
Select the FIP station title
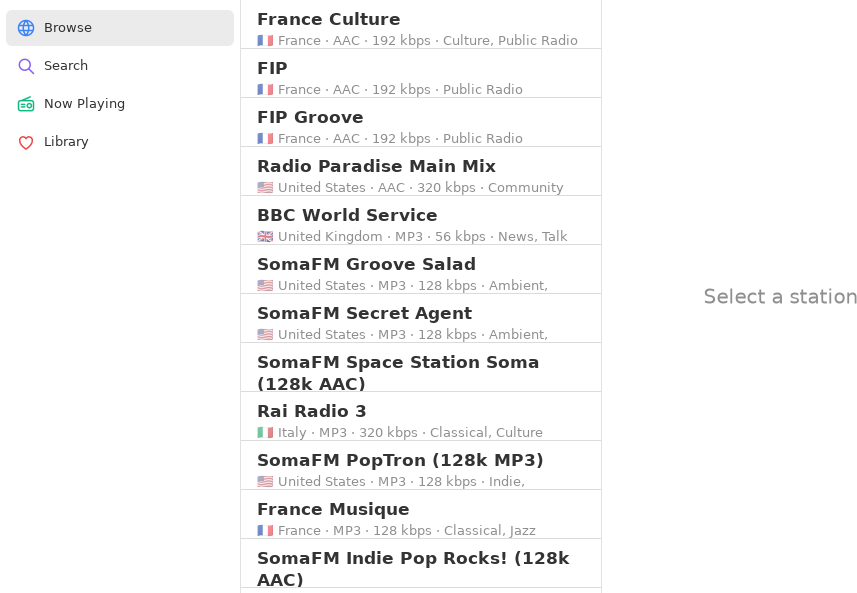tap(272, 68)
